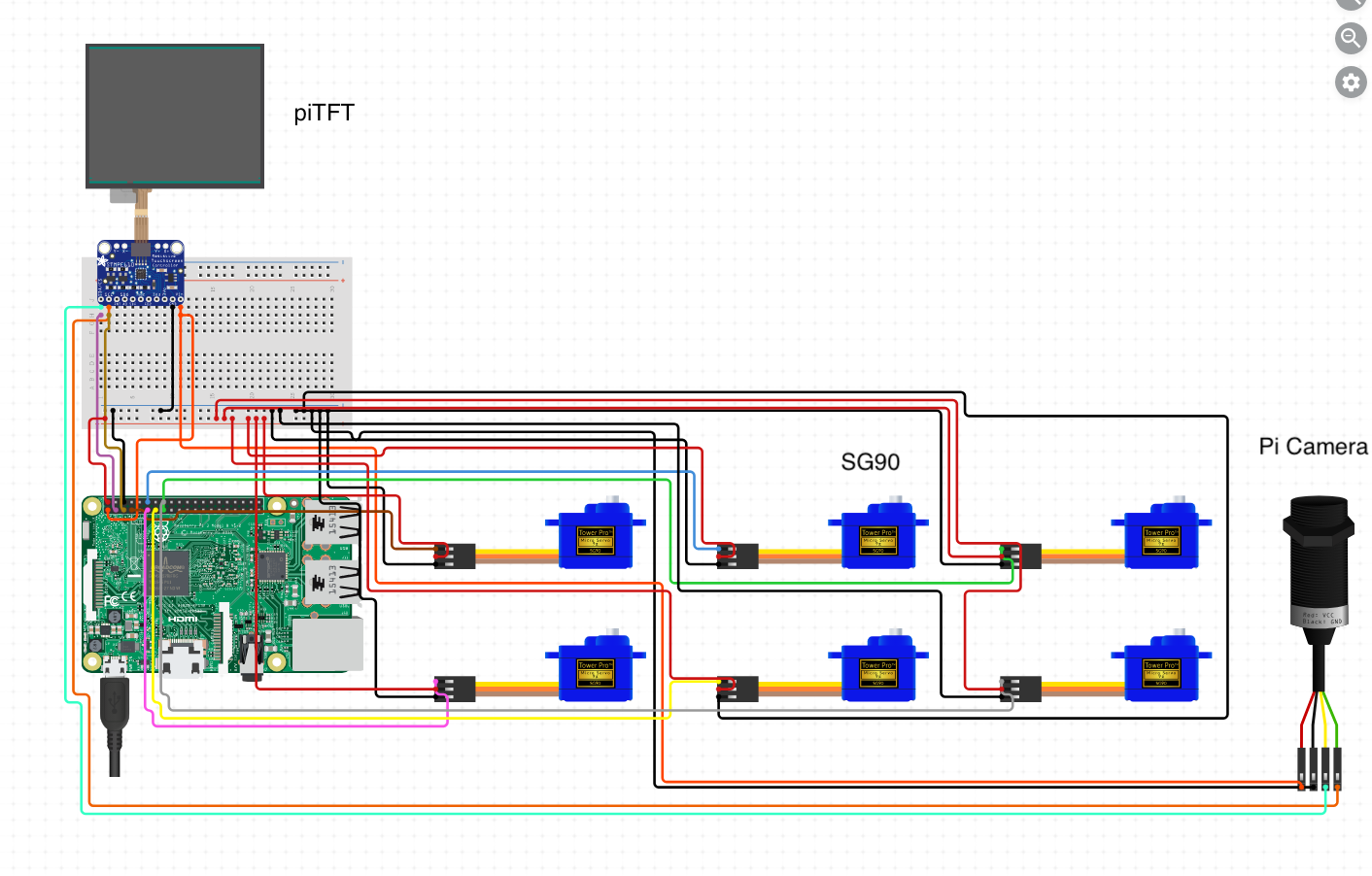Select the black Pi Camera sensor body
Screen dimensions: 1372x876
pos(1318,563)
